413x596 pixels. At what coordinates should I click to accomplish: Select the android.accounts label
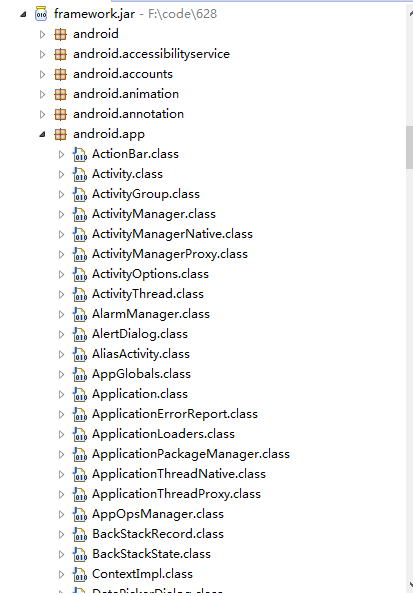pyautogui.click(x=123, y=74)
